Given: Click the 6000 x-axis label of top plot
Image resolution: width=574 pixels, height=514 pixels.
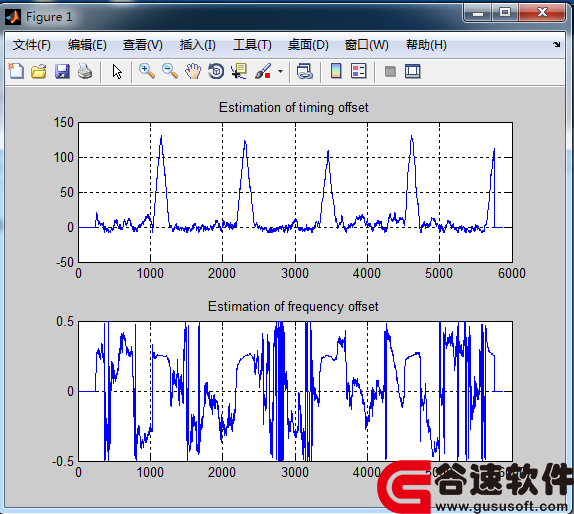Looking at the screenshot, I should tap(512, 273).
